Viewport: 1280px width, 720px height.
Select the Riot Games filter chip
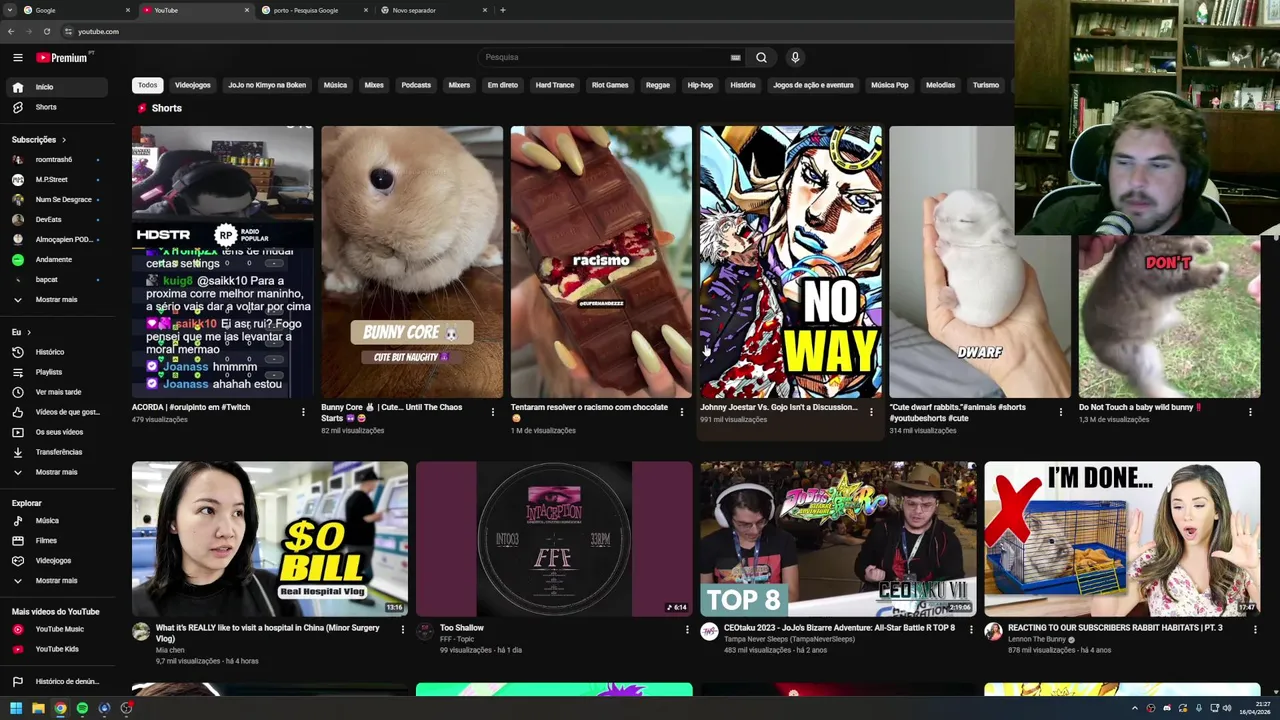click(610, 85)
